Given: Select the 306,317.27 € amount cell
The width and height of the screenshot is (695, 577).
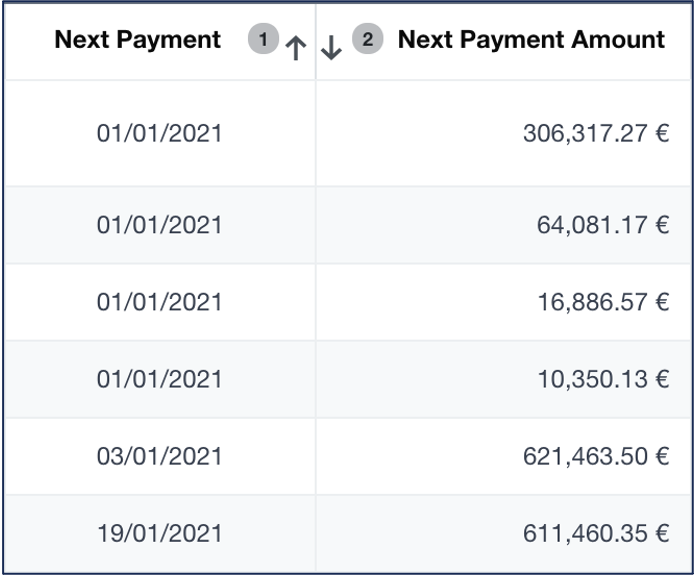Looking at the screenshot, I should [595, 134].
